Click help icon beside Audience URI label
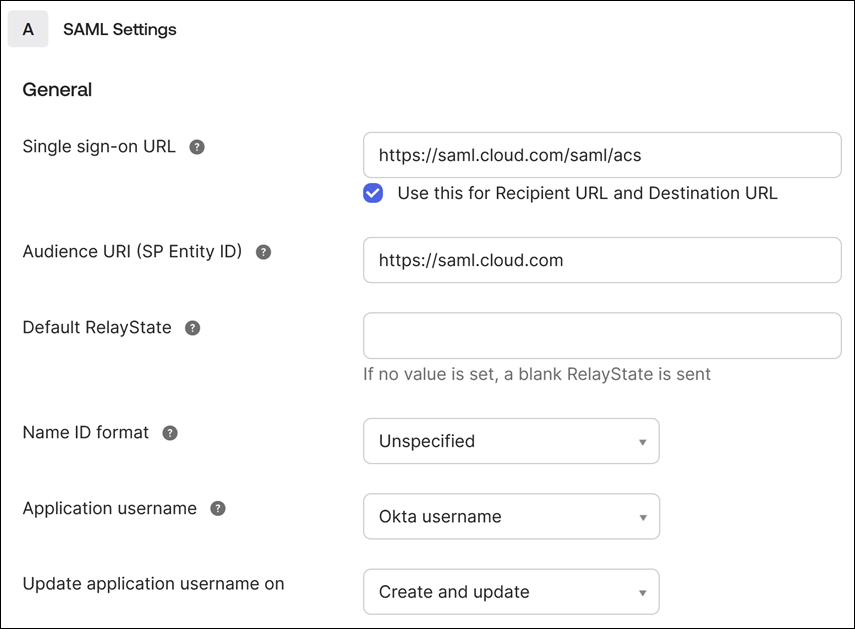This screenshot has height=629, width=855. 264,252
